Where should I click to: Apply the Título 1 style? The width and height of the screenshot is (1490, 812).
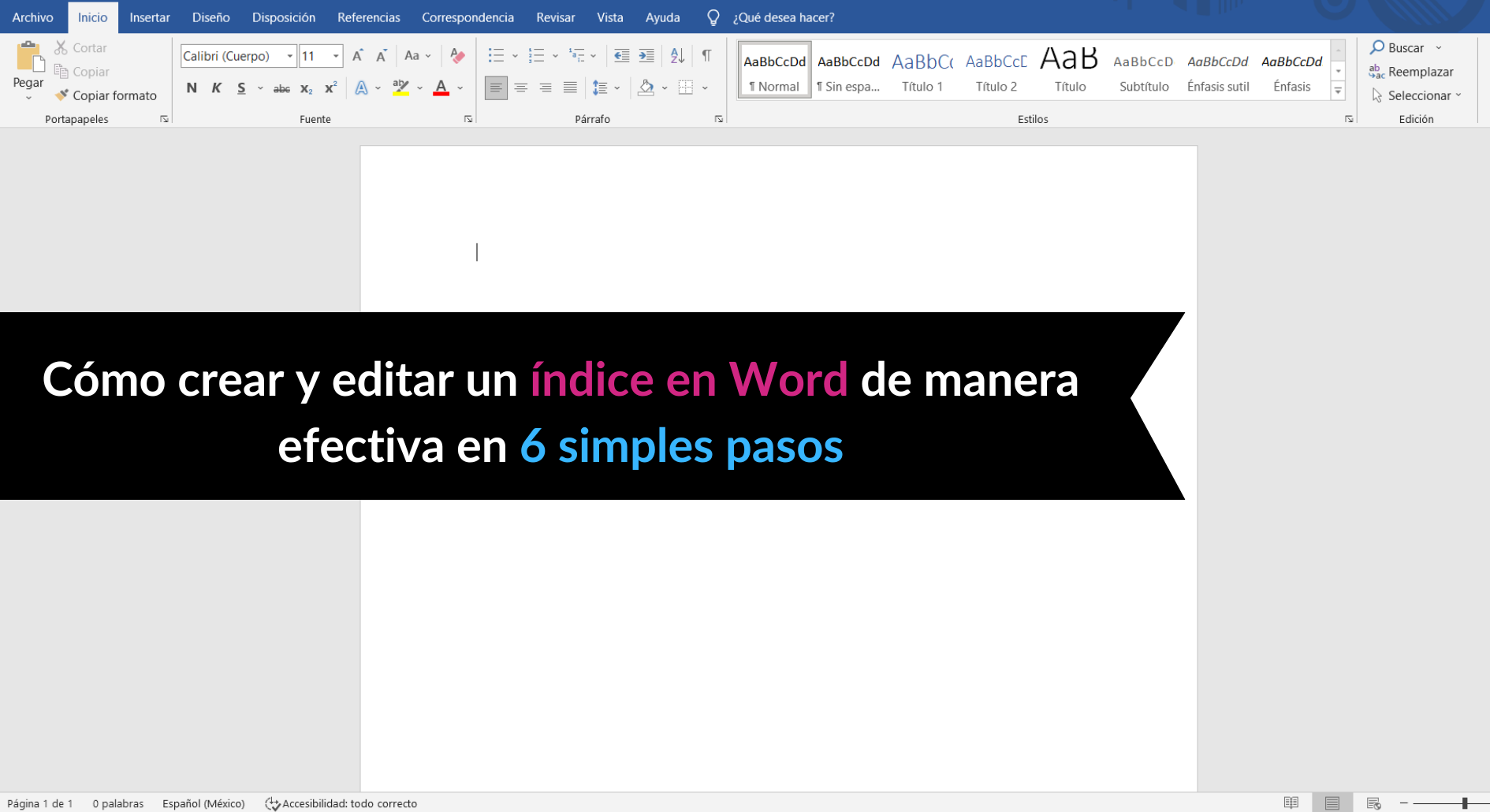[922, 71]
